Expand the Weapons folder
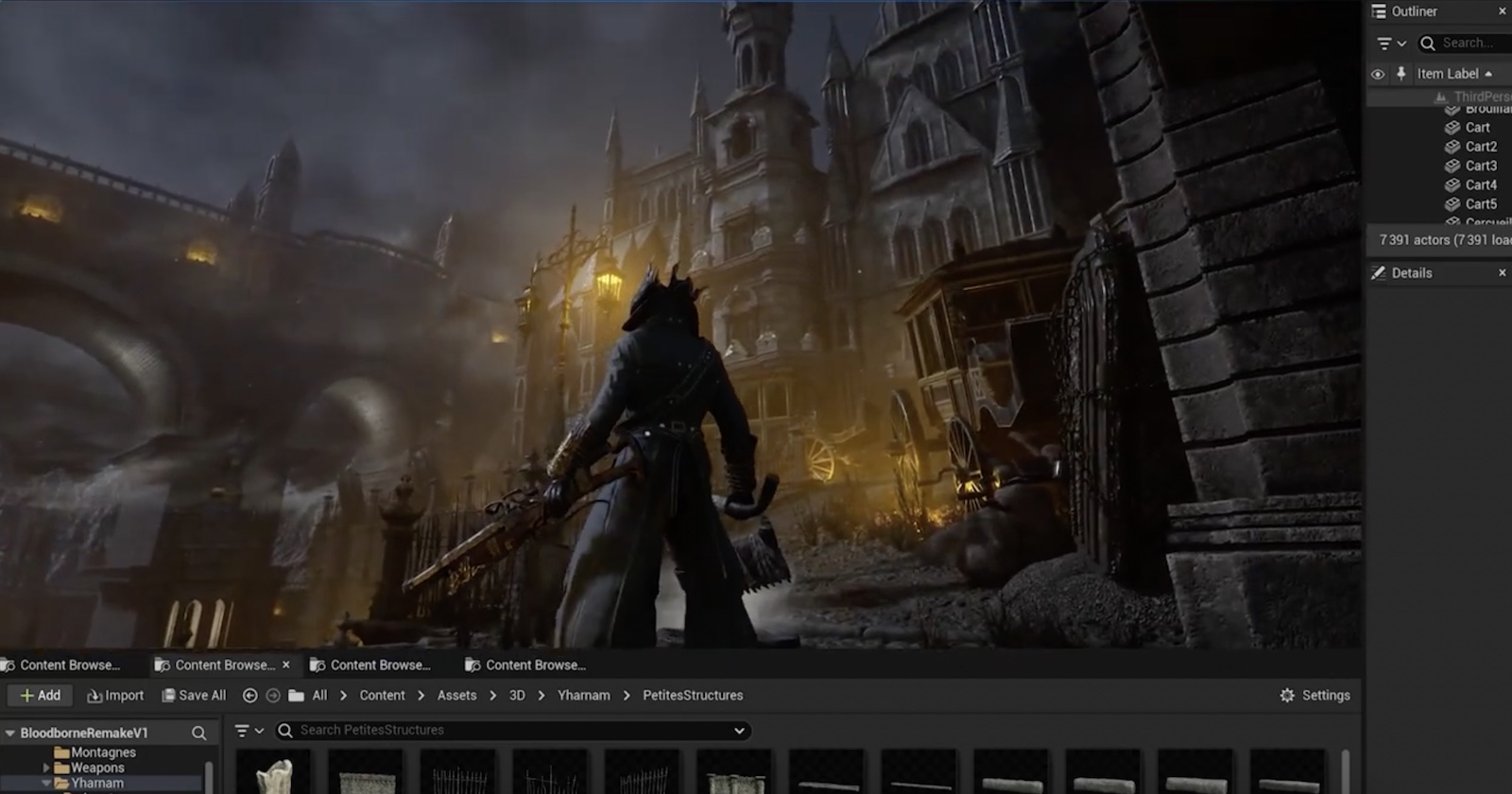The height and width of the screenshot is (794, 1512). coord(46,768)
